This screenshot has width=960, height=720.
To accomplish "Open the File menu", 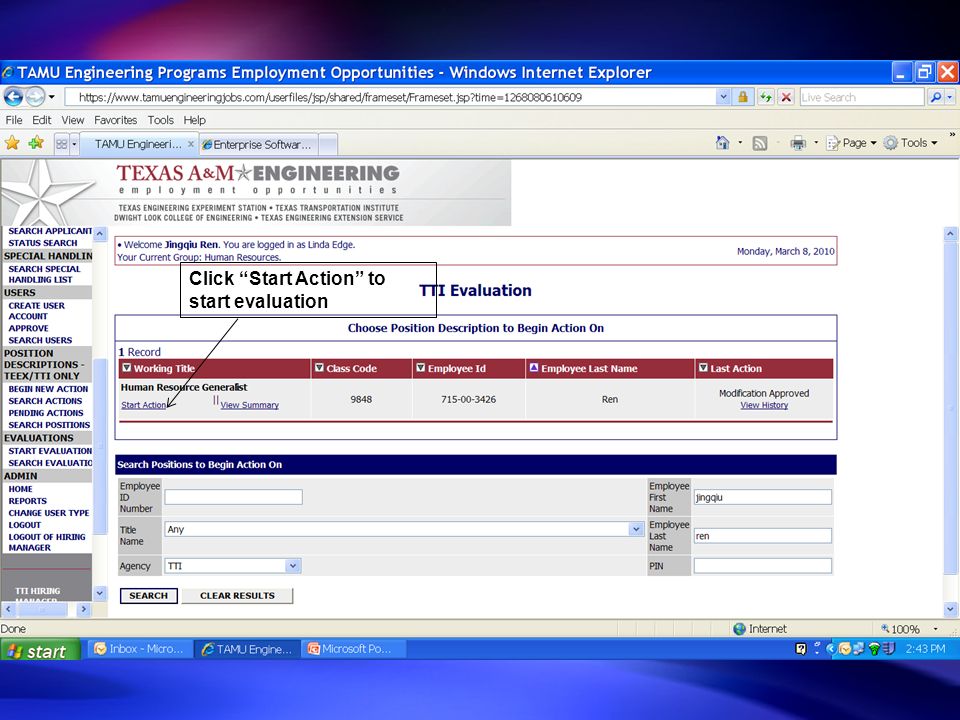I will 13,120.
